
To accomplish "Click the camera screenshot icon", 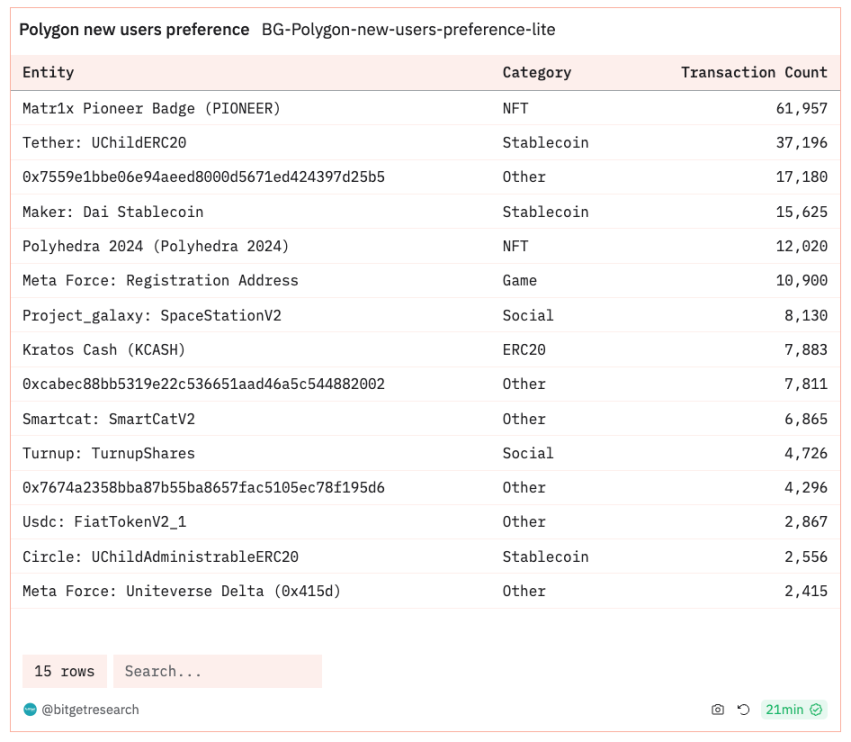I will pos(717,710).
